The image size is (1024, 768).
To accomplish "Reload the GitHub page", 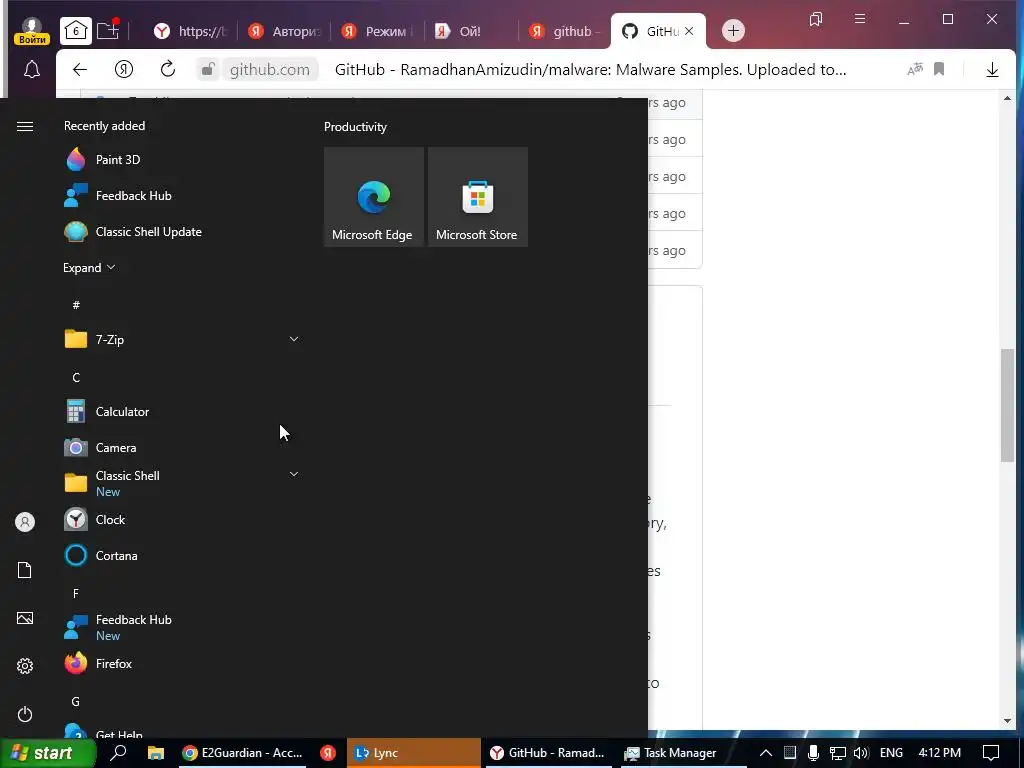I will (168, 69).
